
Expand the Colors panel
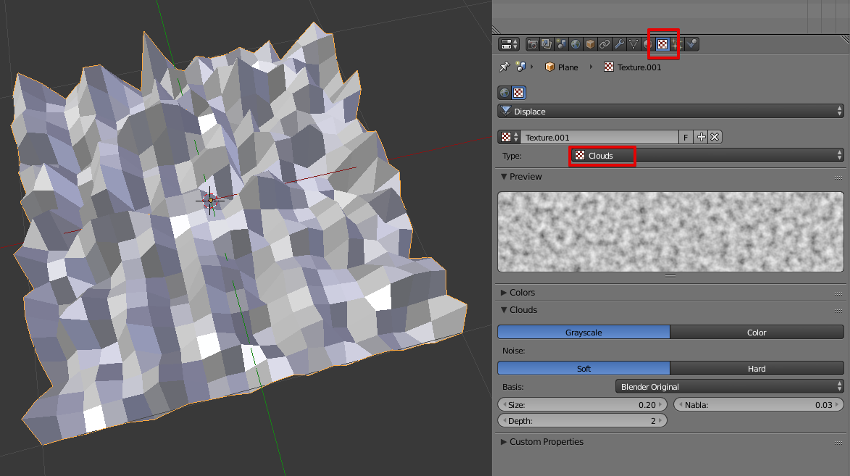click(522, 292)
